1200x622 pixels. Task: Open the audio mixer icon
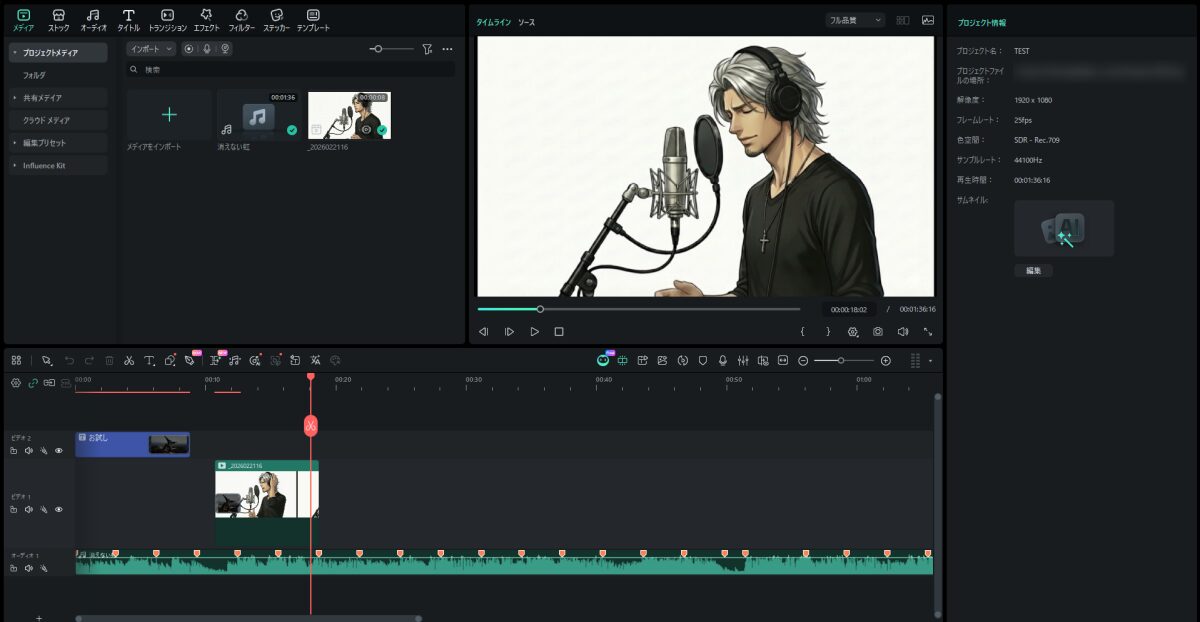tap(743, 360)
